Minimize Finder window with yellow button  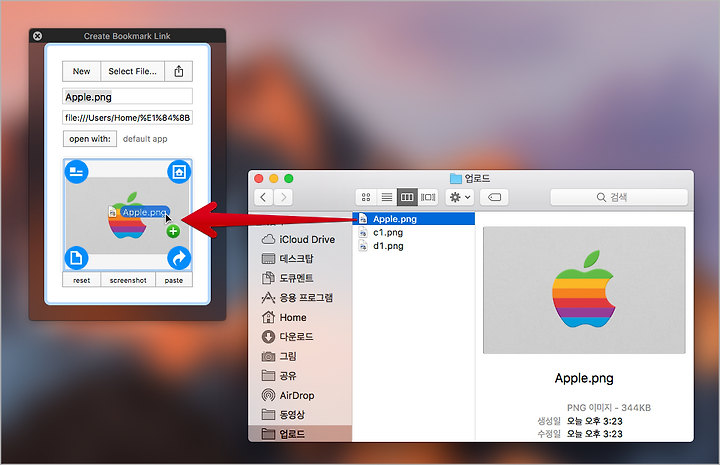[274, 179]
